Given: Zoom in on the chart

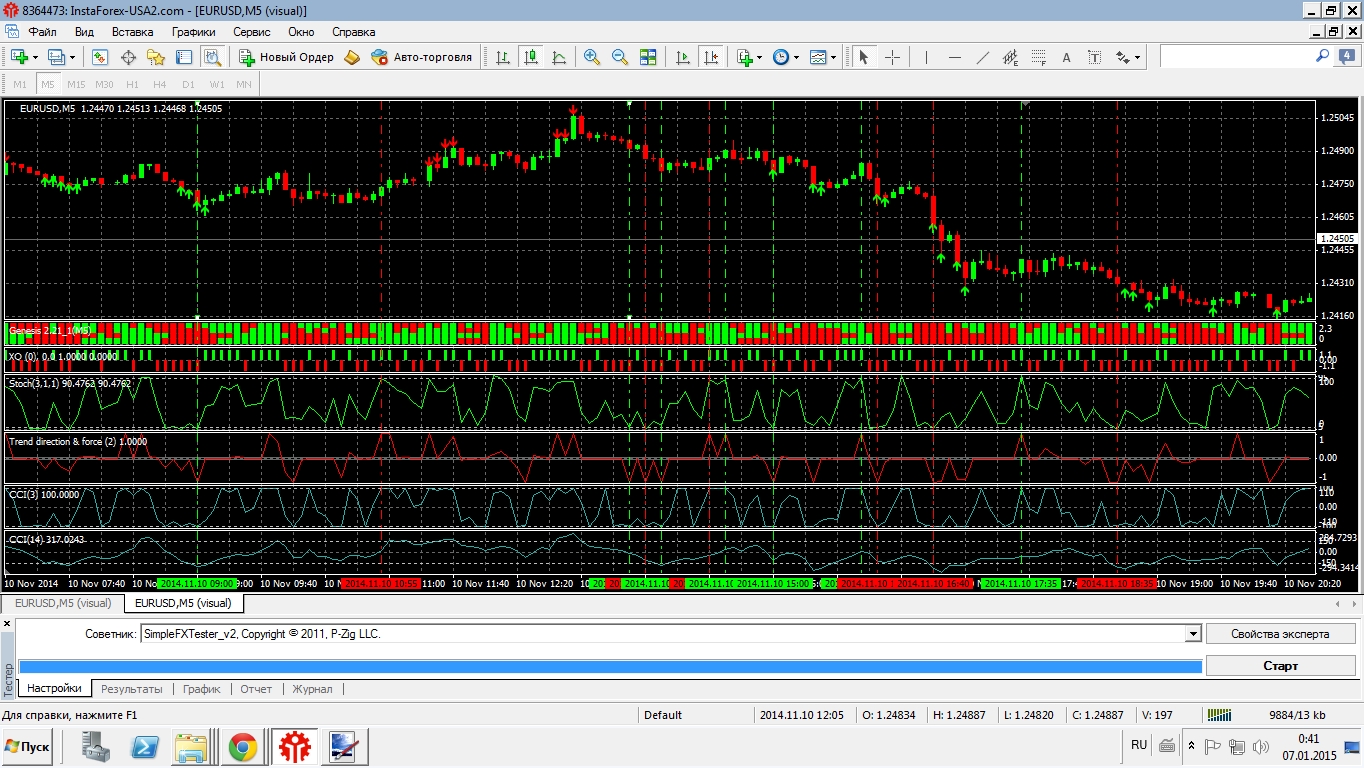Looking at the screenshot, I should 592,57.
